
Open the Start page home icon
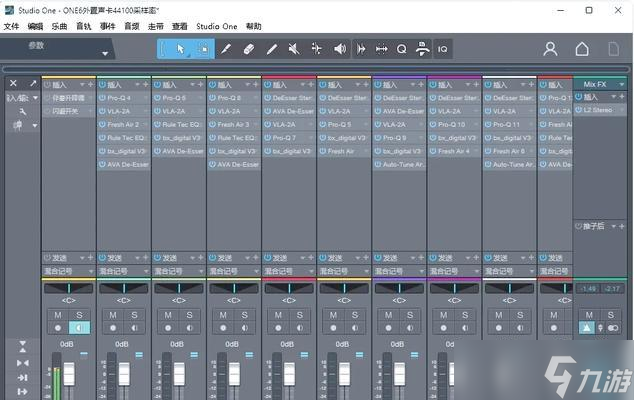point(582,48)
